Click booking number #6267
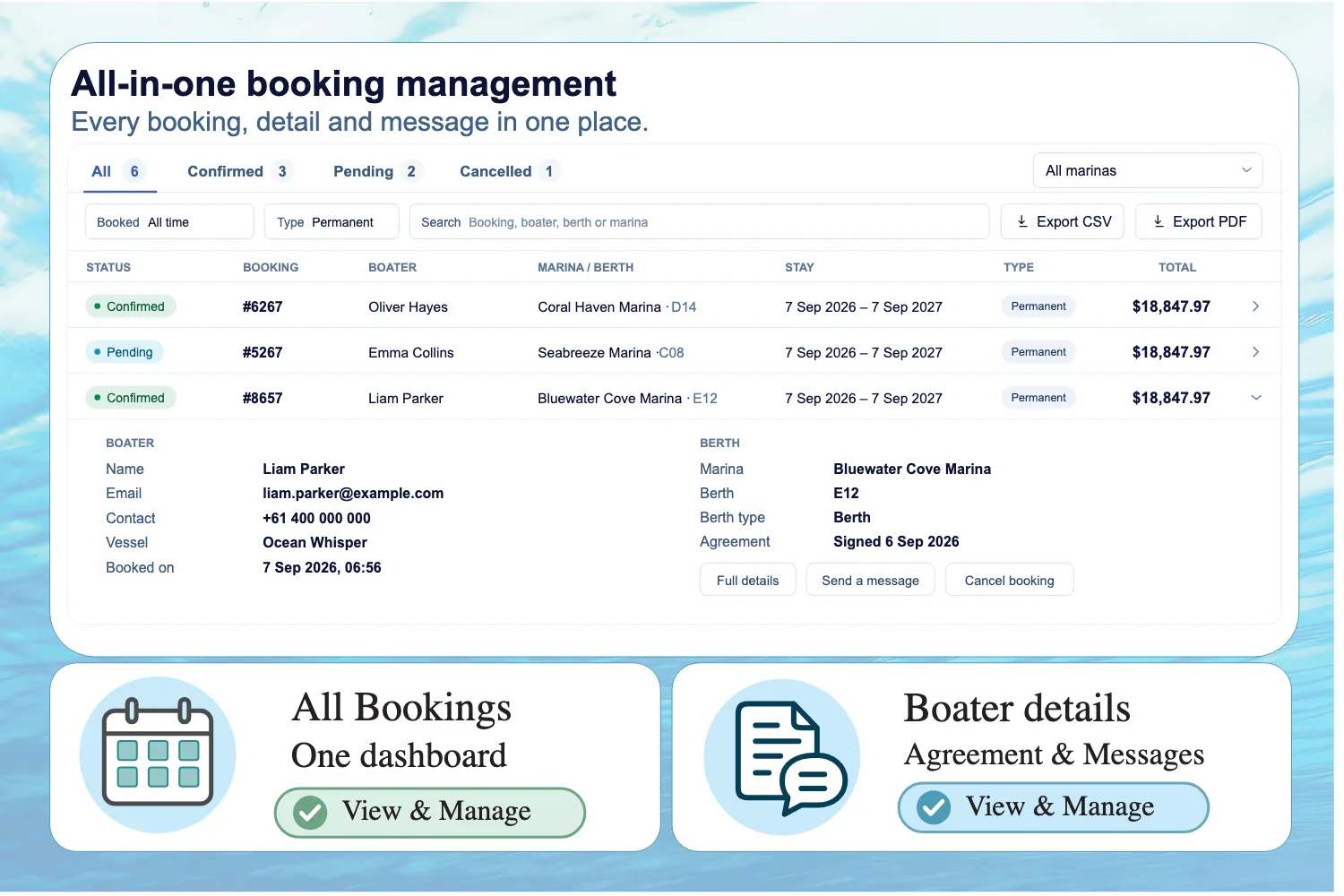Screen dimensions: 1344x896 (x=263, y=306)
